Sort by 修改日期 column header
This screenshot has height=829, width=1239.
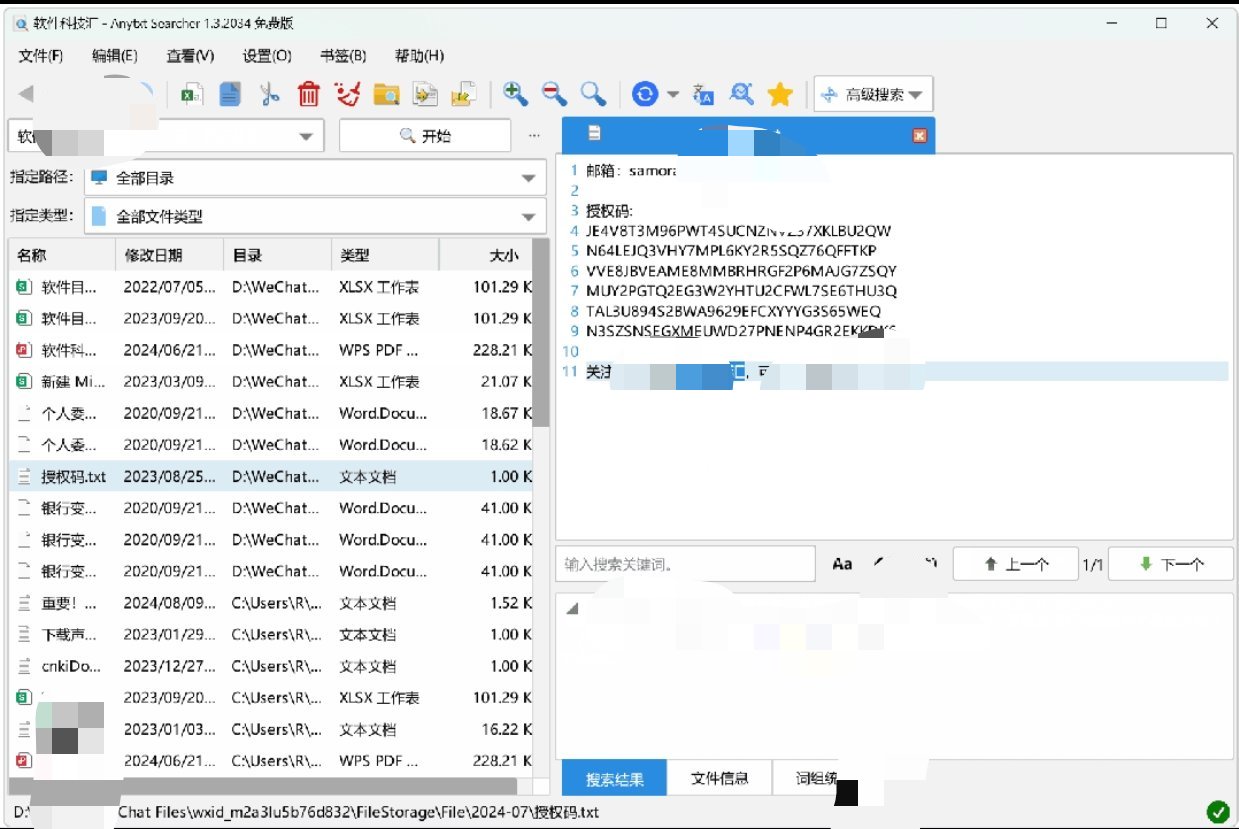click(168, 256)
